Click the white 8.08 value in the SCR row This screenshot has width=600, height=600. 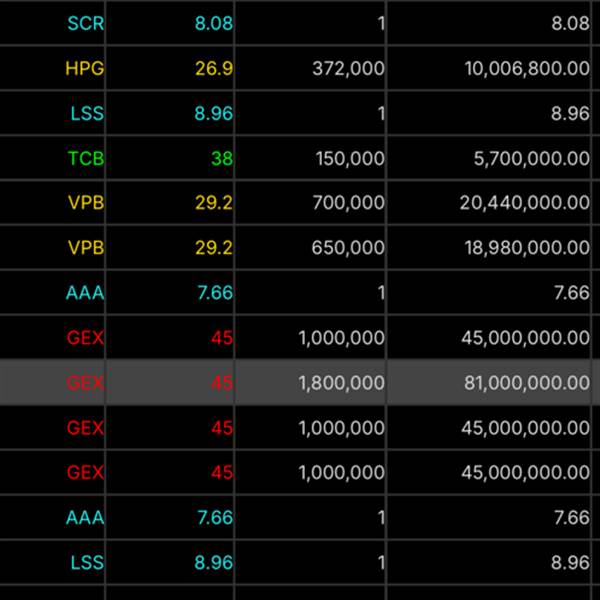[x=570, y=23]
